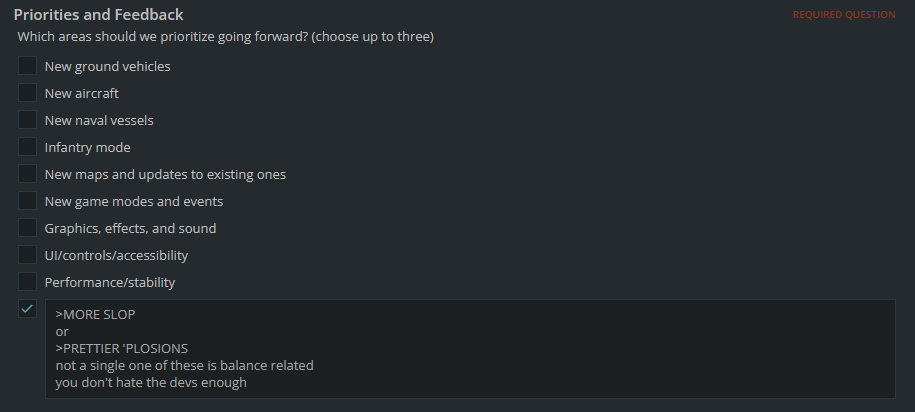Click the Performance/stability label
The image size is (915, 412).
[x=110, y=282]
